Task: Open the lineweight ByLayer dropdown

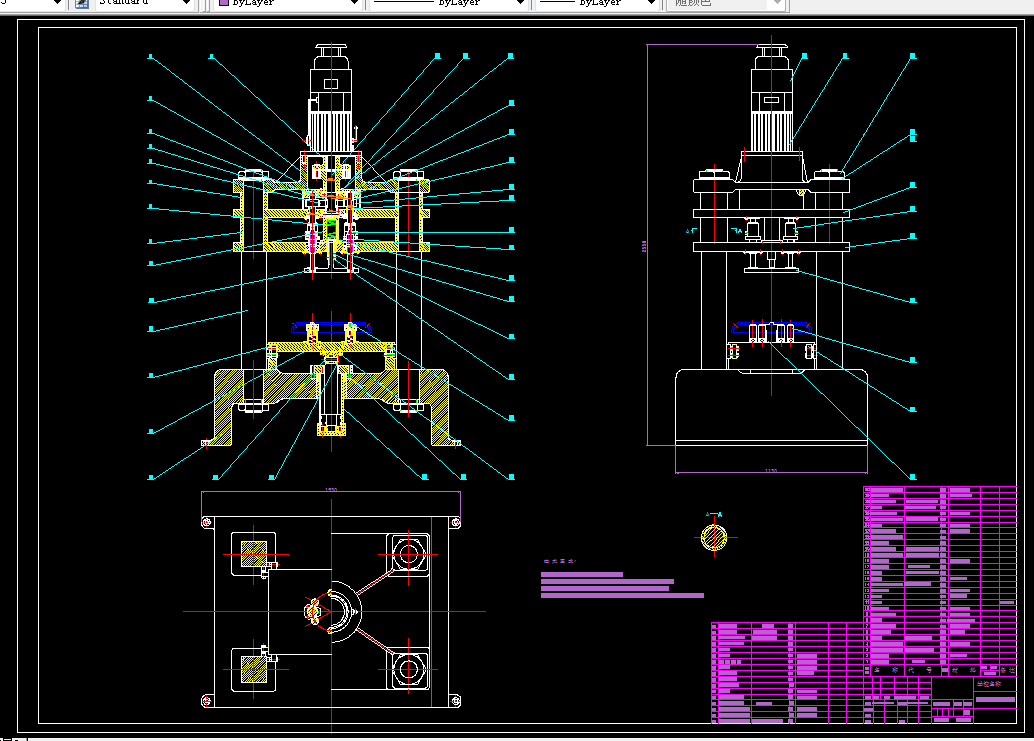Action: point(597,3)
